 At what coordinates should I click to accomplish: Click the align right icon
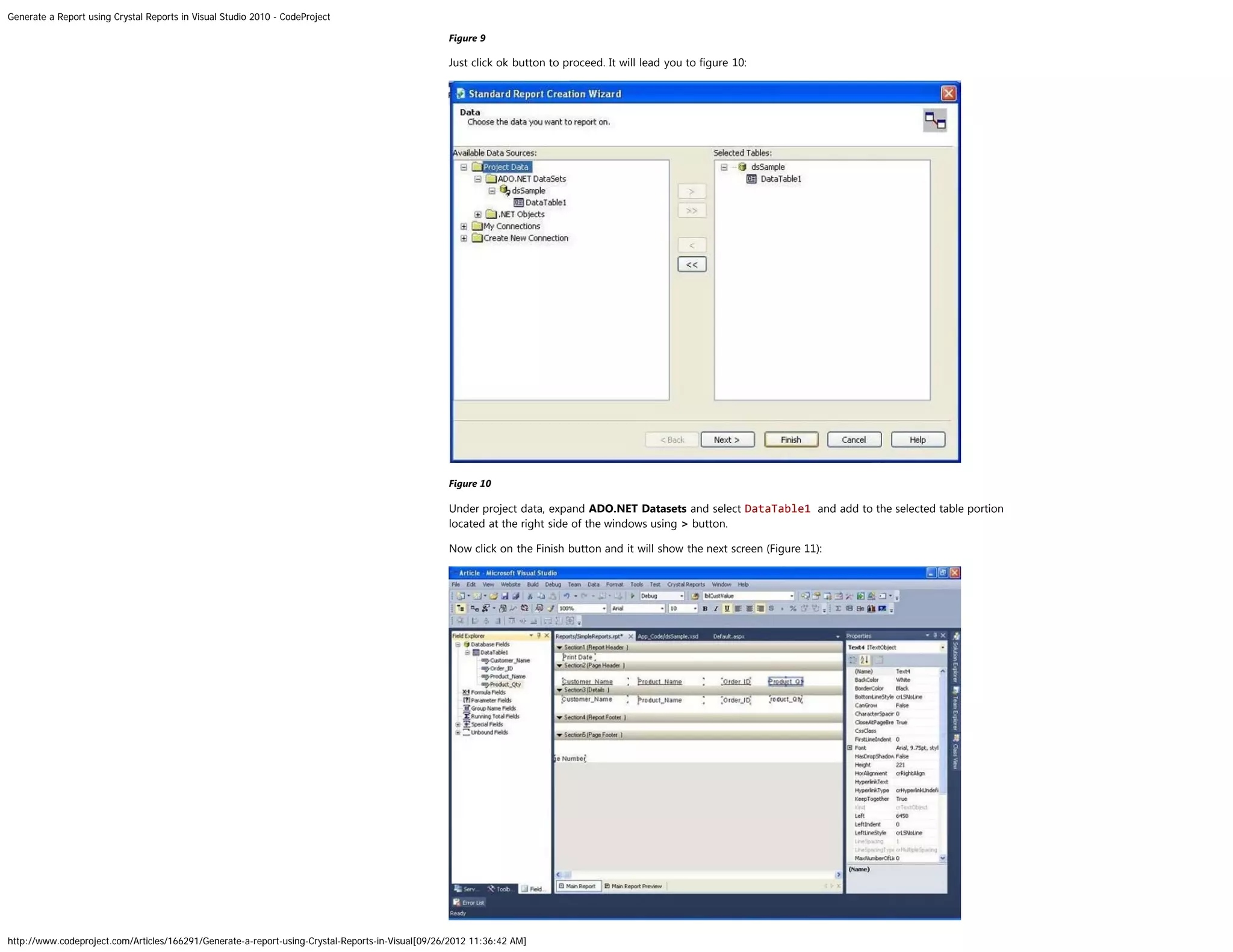tap(760, 608)
